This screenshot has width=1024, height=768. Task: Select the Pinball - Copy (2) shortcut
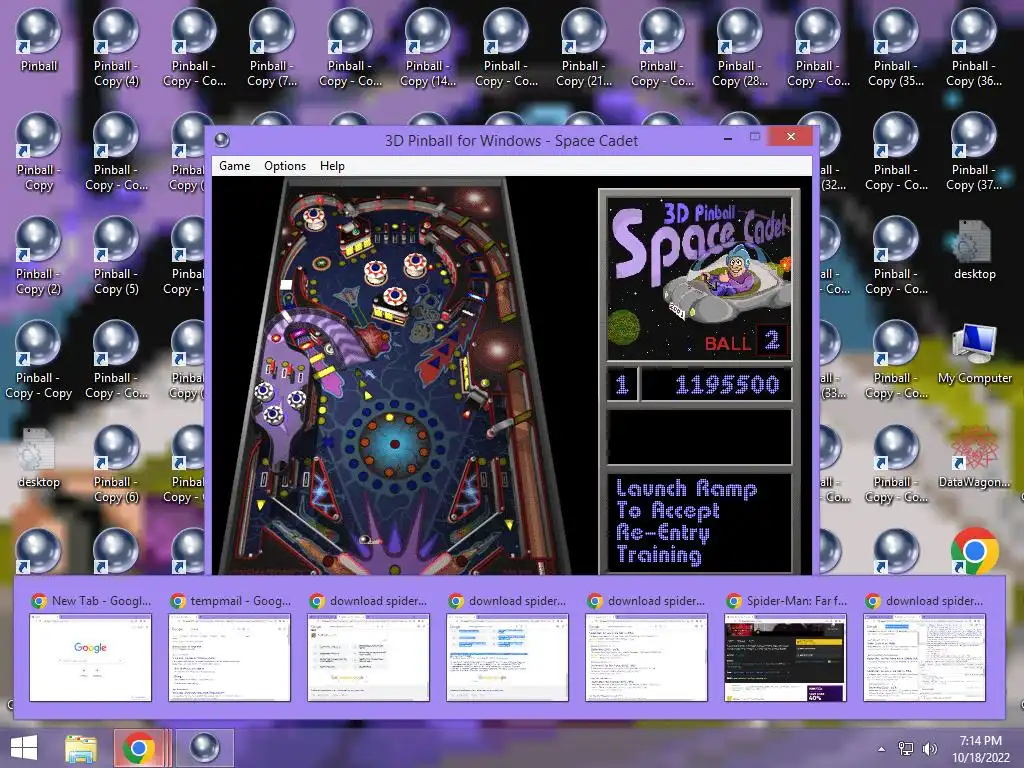coord(39,256)
